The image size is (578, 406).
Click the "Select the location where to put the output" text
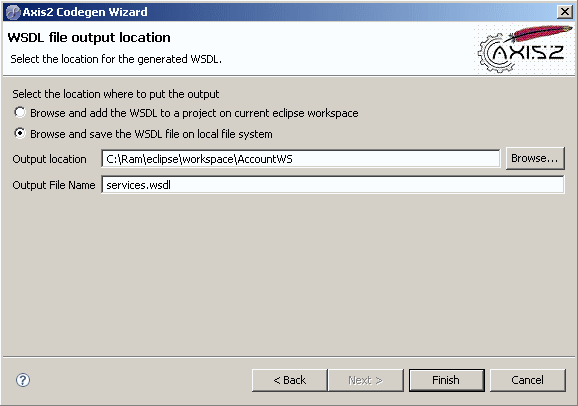tap(116, 94)
